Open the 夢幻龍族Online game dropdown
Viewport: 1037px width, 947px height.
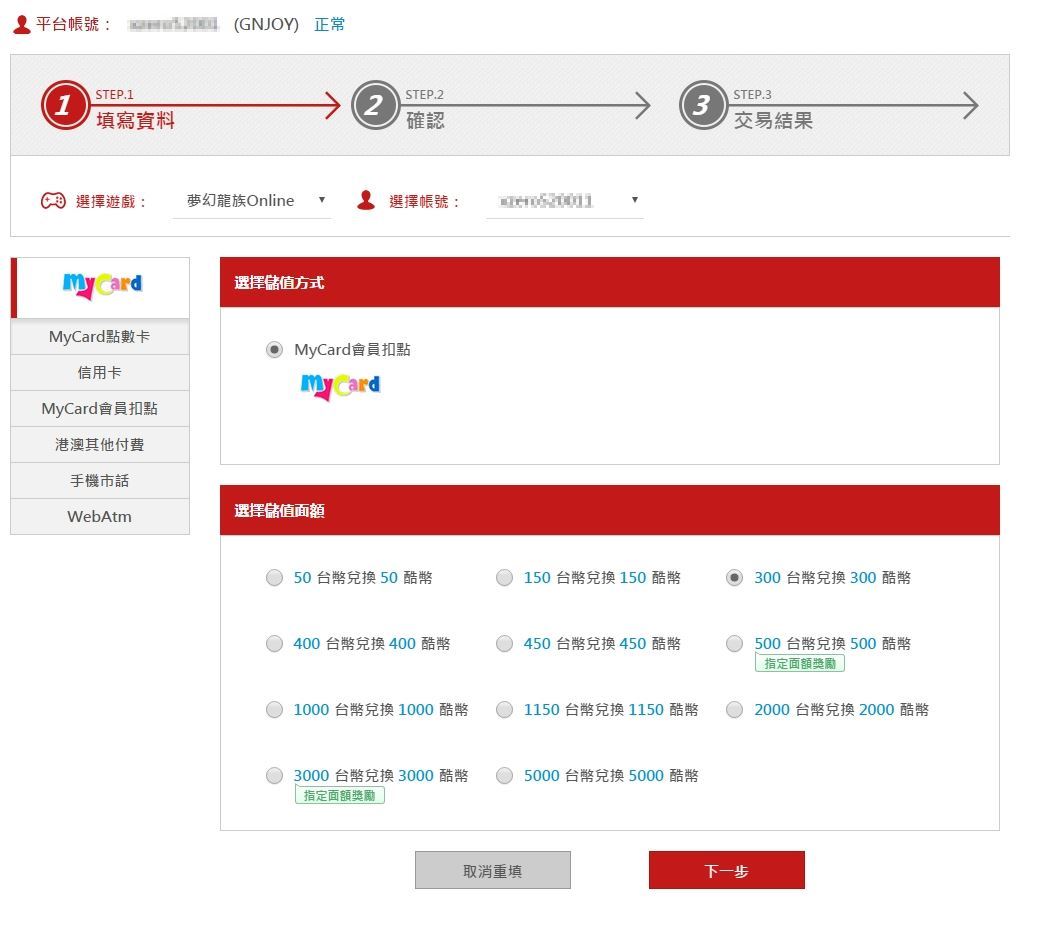tap(252, 200)
